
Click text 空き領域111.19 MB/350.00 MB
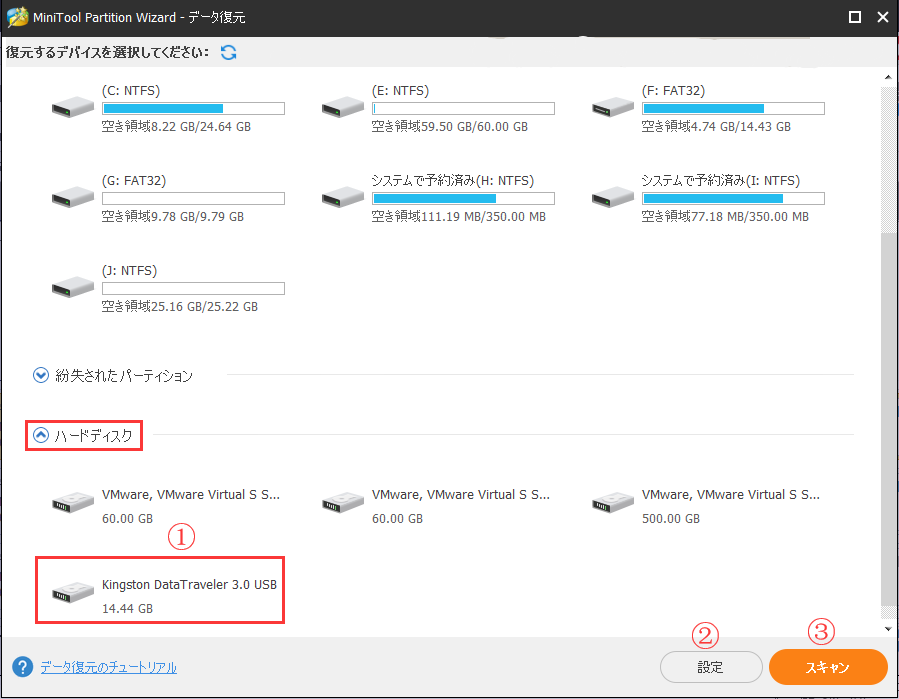point(459,217)
